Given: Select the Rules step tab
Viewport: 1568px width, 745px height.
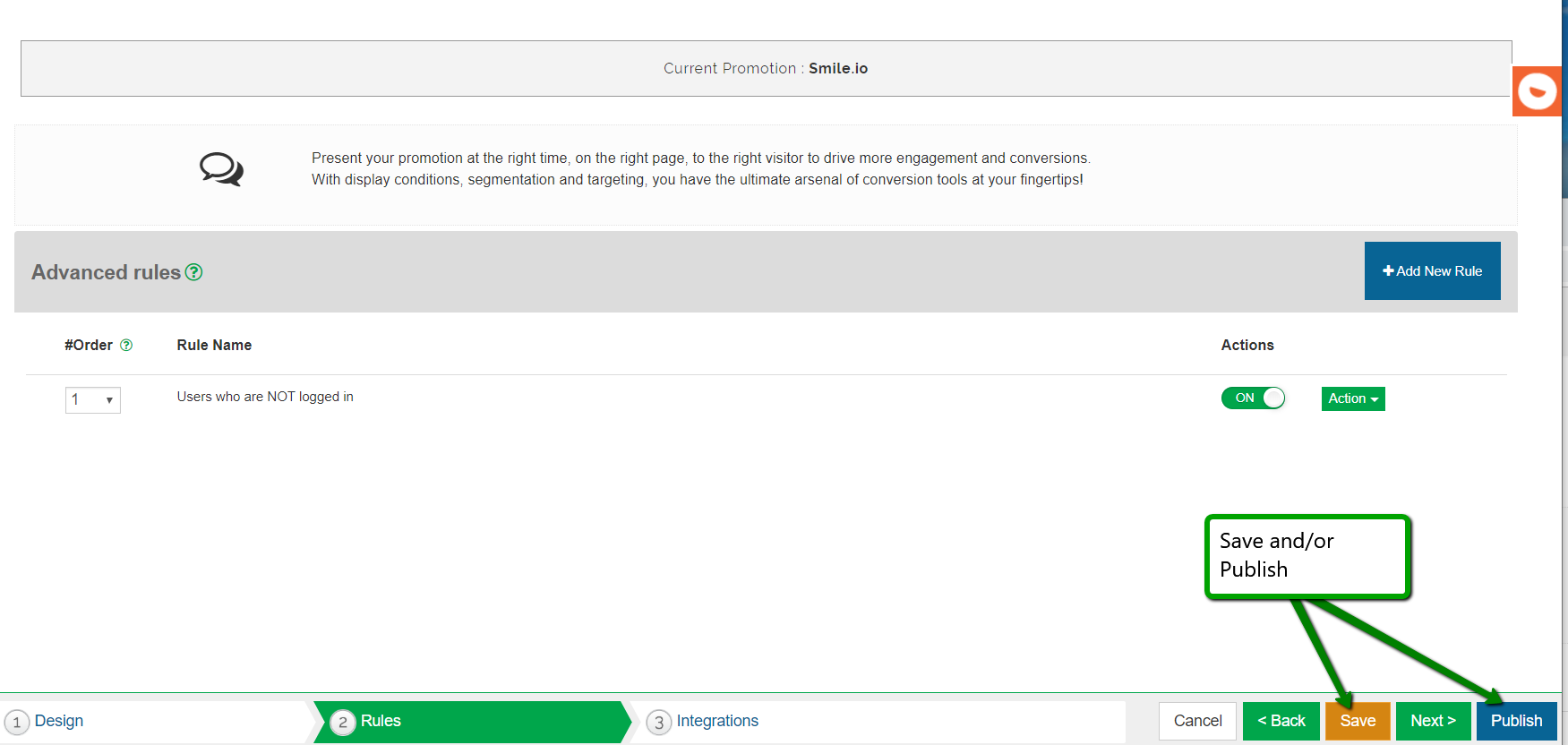Looking at the screenshot, I should coord(381,722).
